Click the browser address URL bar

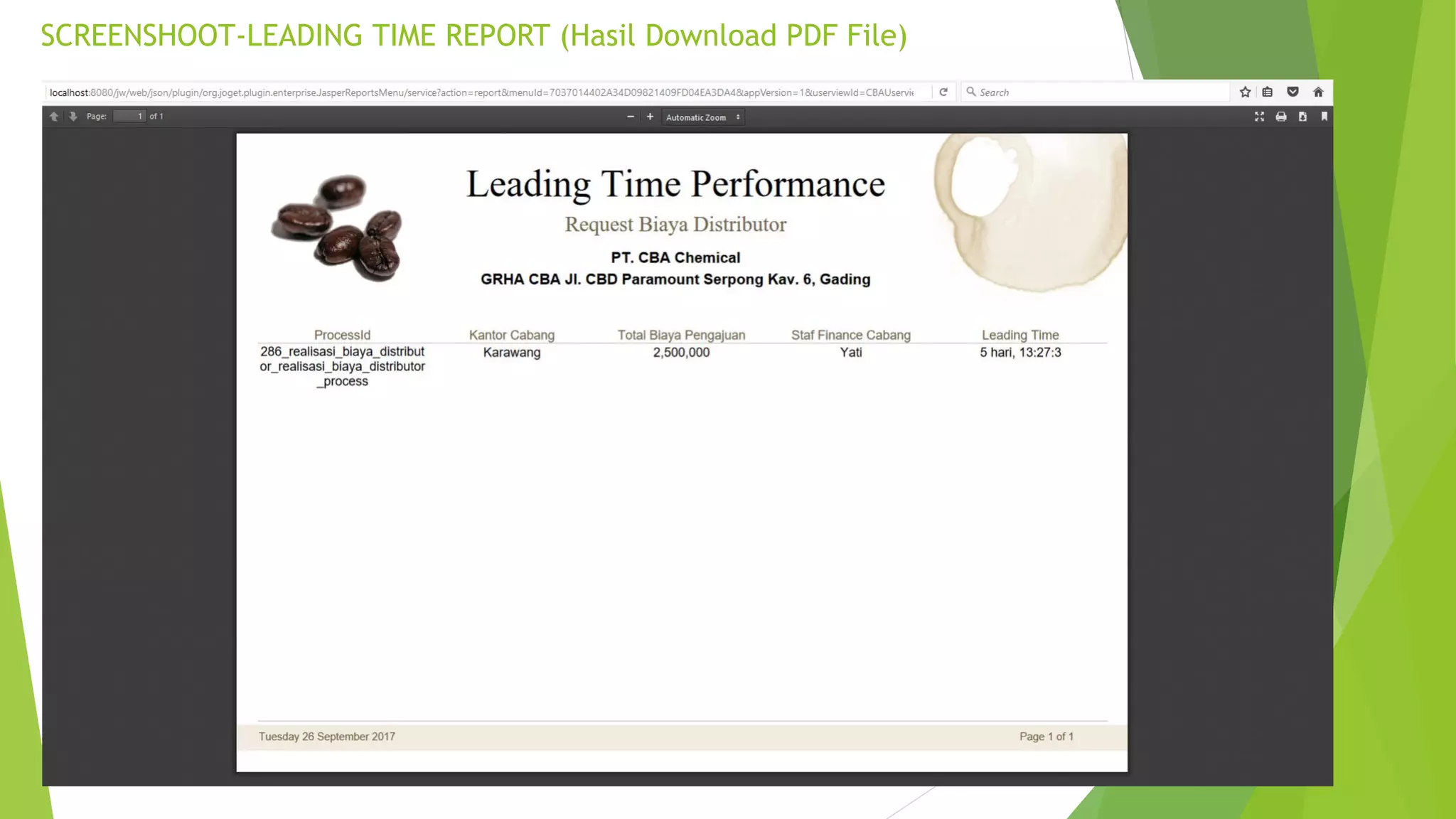[x=481, y=92]
